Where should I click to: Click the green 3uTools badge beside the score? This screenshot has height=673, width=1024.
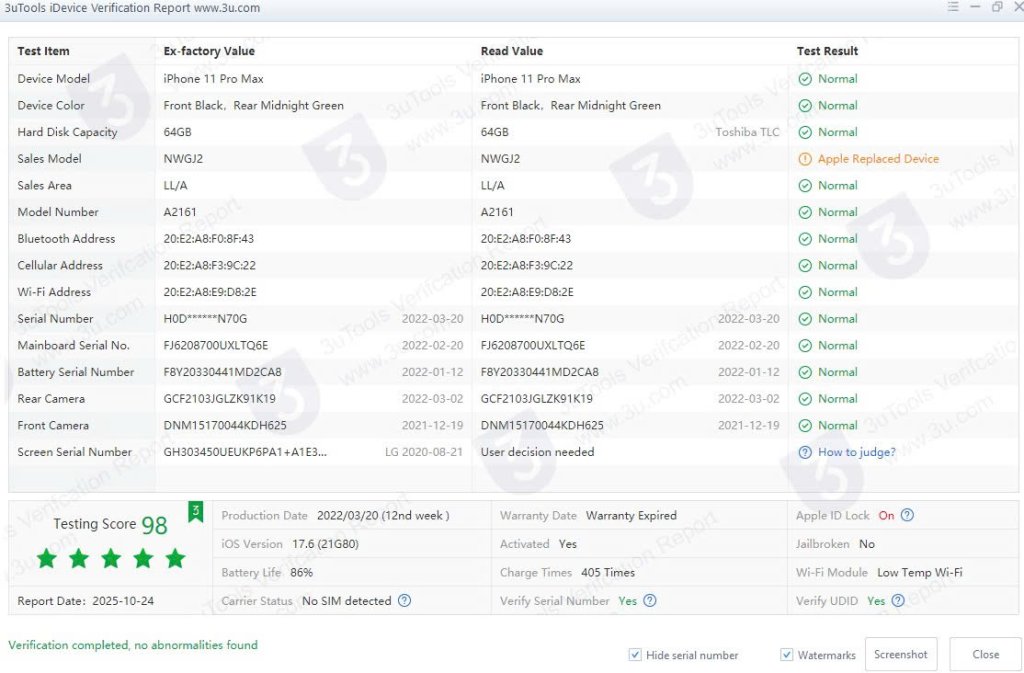[x=196, y=513]
